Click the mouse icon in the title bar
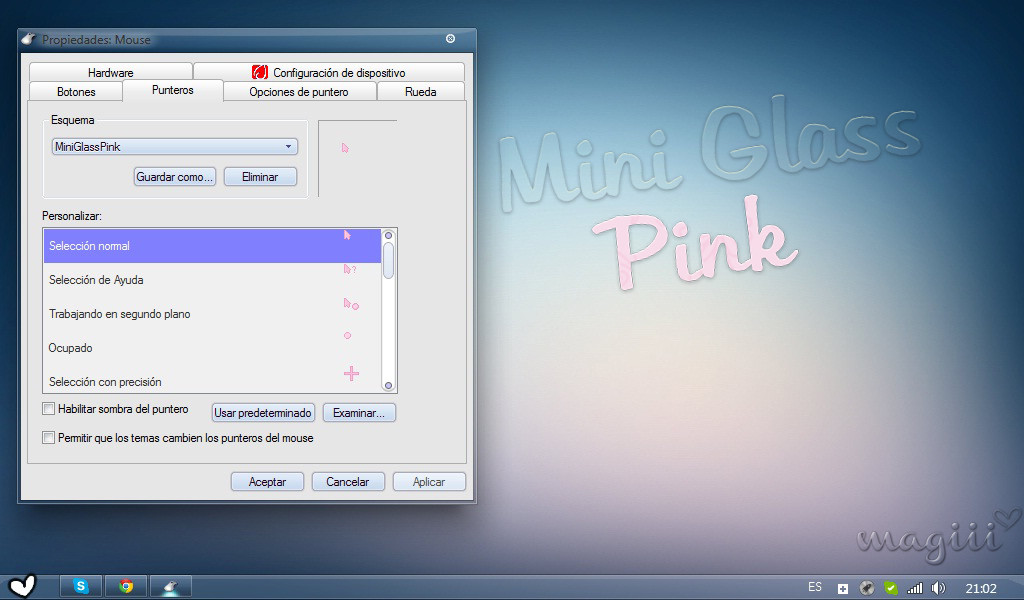Image resolution: width=1024 pixels, height=600 pixels. coord(29,39)
